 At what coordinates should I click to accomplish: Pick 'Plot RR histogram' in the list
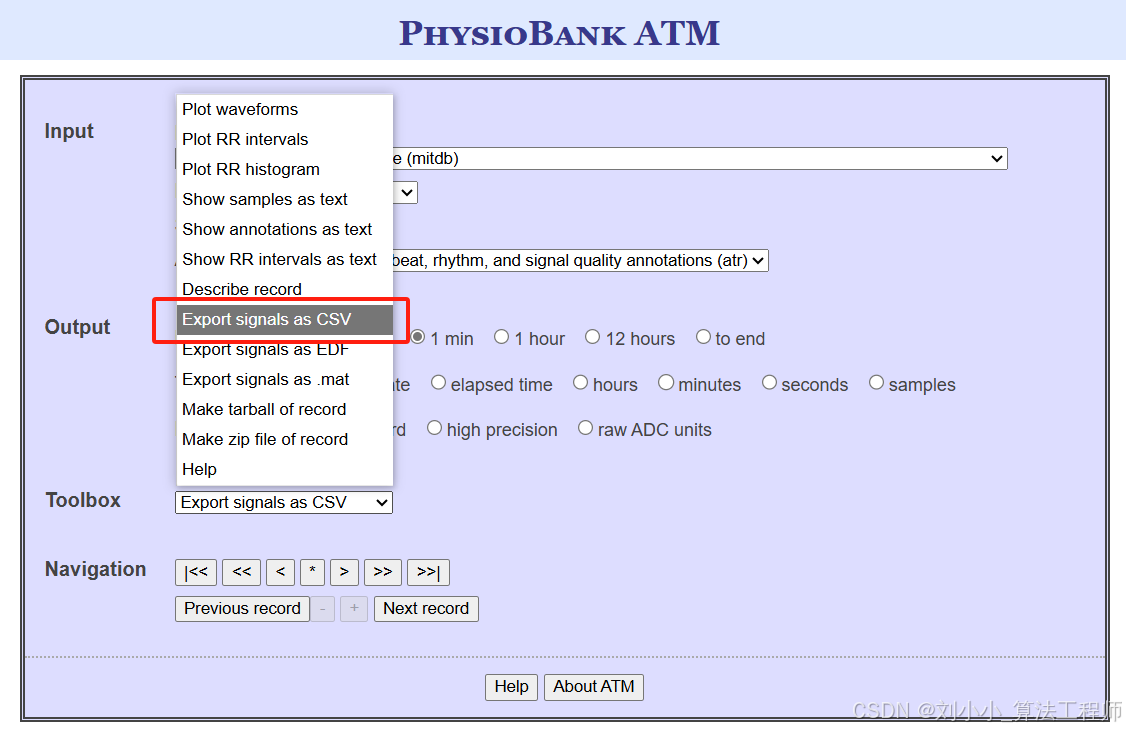(284, 169)
